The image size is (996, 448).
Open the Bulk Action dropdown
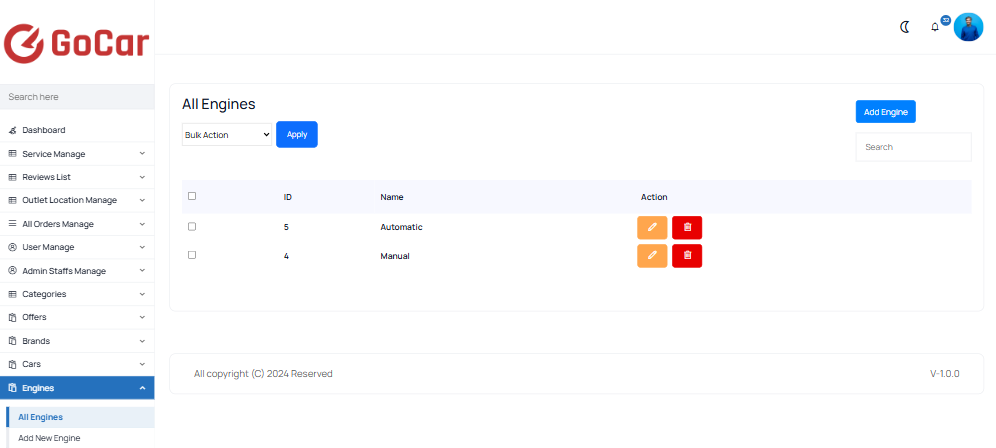[x=227, y=135]
